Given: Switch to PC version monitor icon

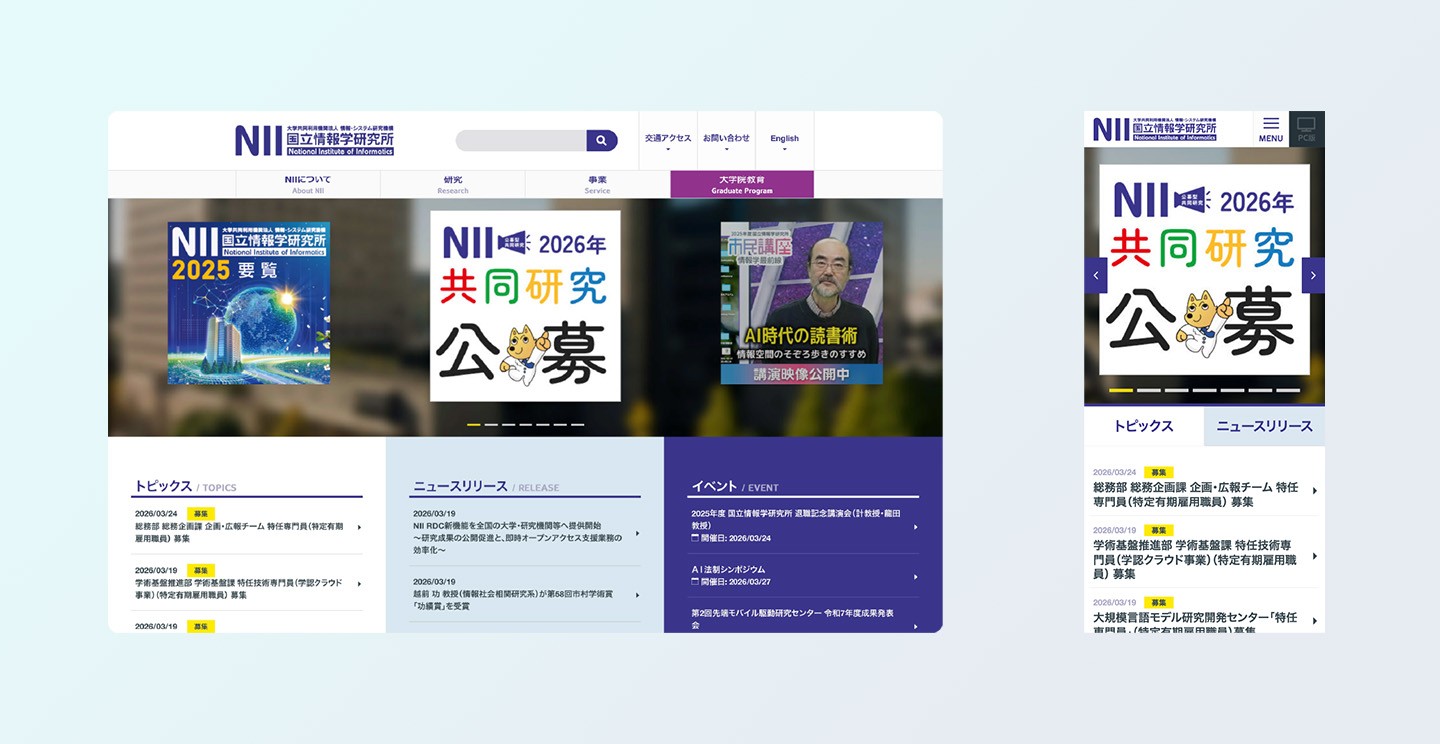Looking at the screenshot, I should point(1306,128).
